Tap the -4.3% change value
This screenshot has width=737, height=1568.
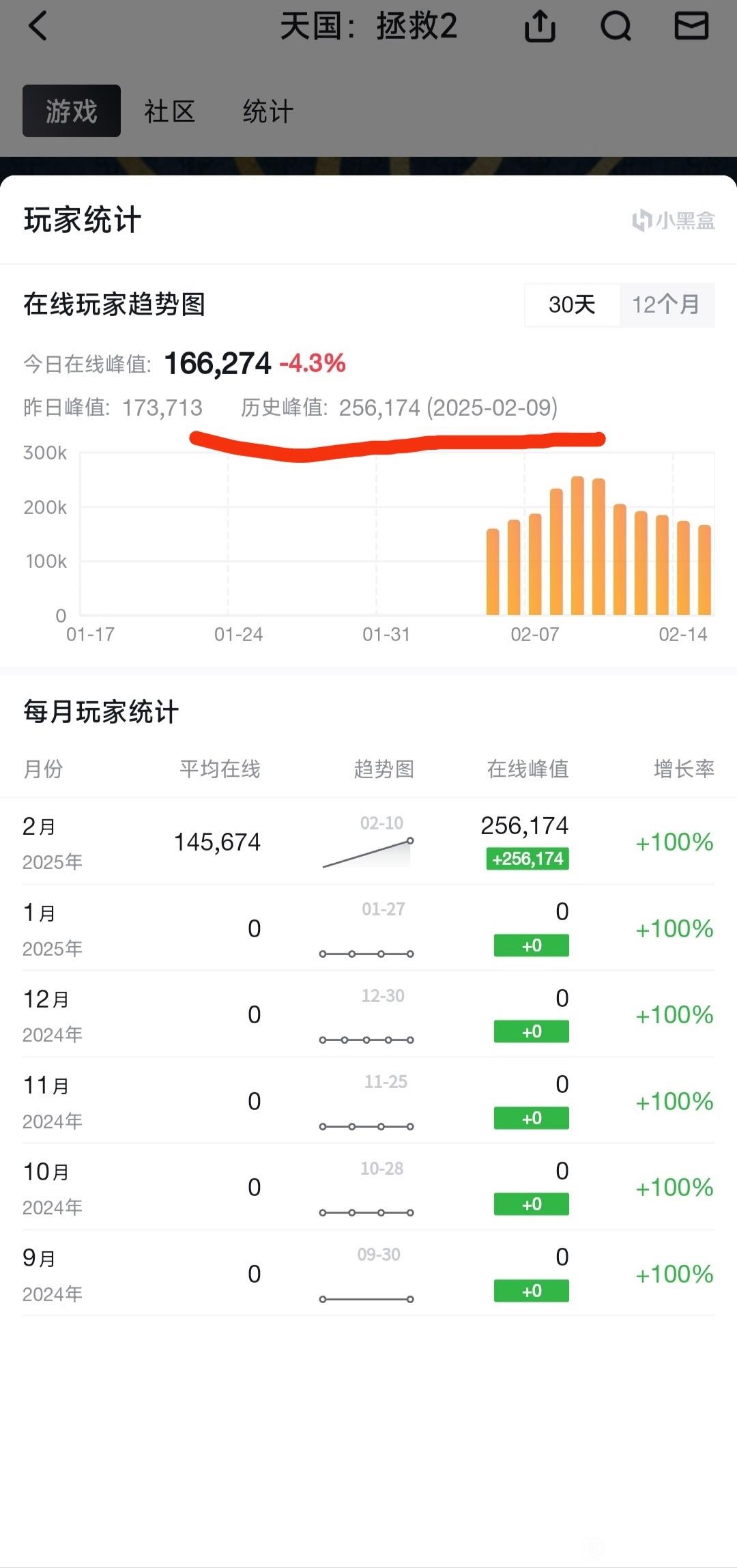point(313,363)
